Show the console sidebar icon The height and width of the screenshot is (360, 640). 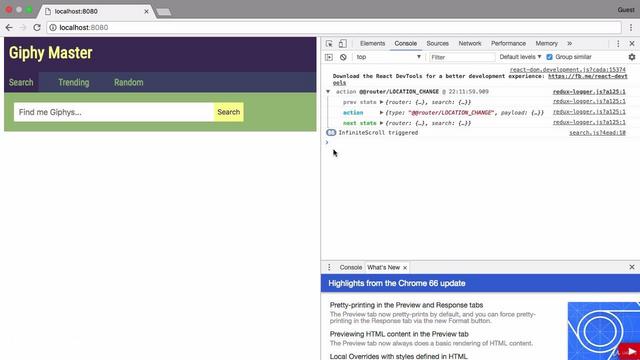point(329,57)
